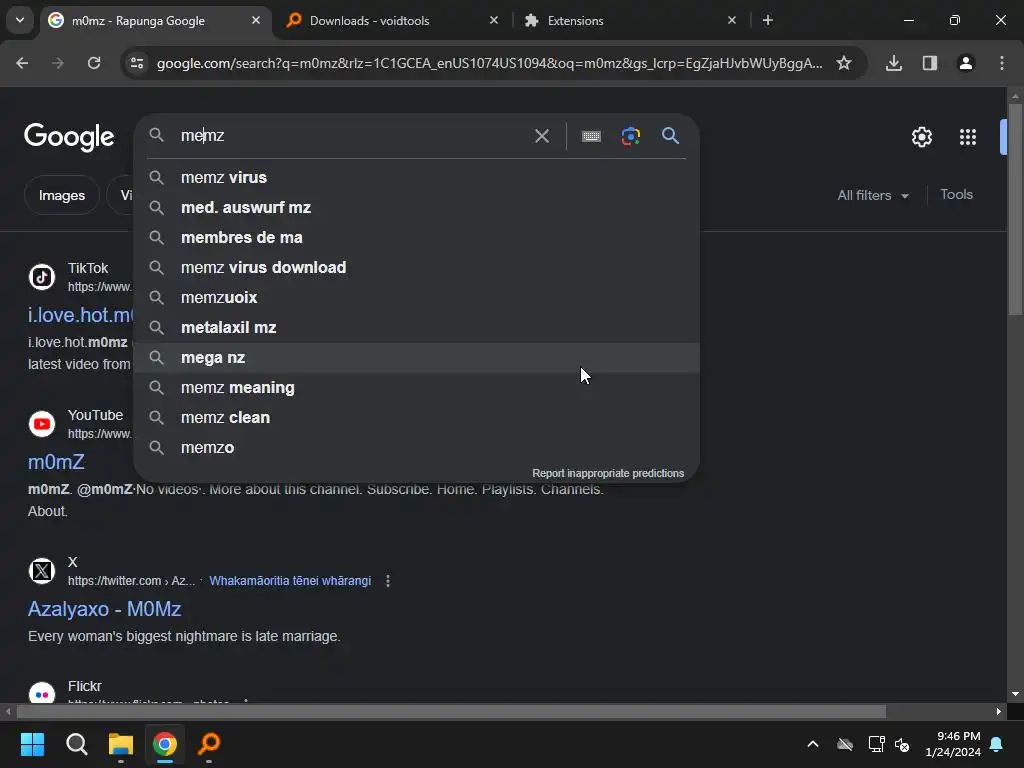The image size is (1024, 768).
Task: Choose suggestion "membres de ma"
Action: click(x=416, y=238)
